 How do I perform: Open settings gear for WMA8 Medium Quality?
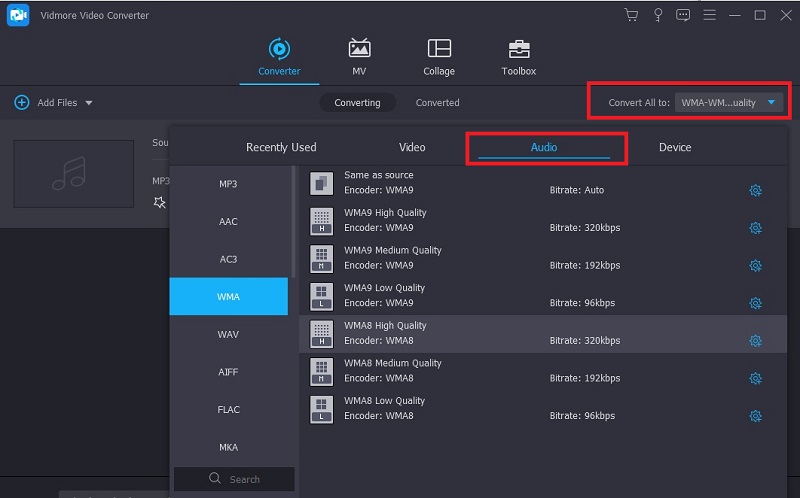coord(756,379)
